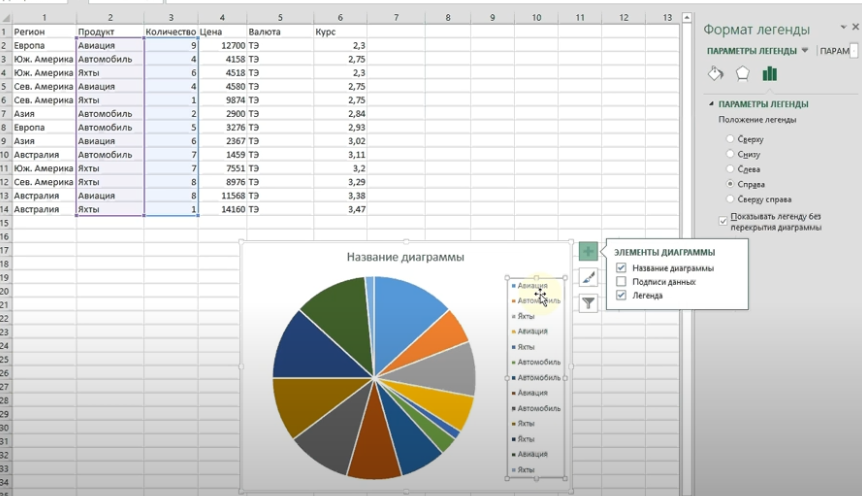The width and height of the screenshot is (862, 496).
Task: Open Chart Styles paintbrush button
Action: 588,277
